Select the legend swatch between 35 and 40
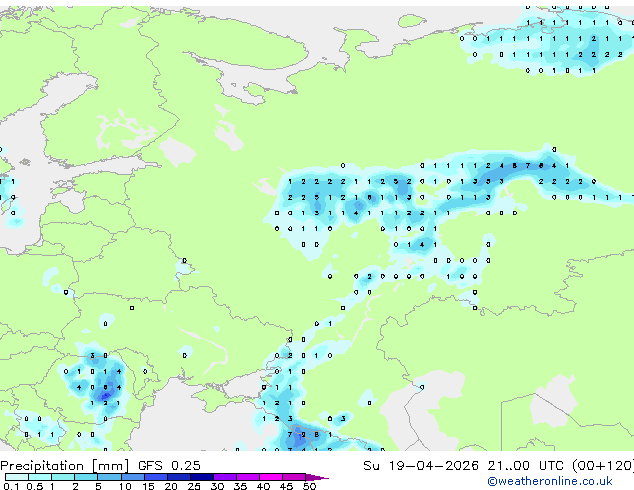 [x=247, y=477]
